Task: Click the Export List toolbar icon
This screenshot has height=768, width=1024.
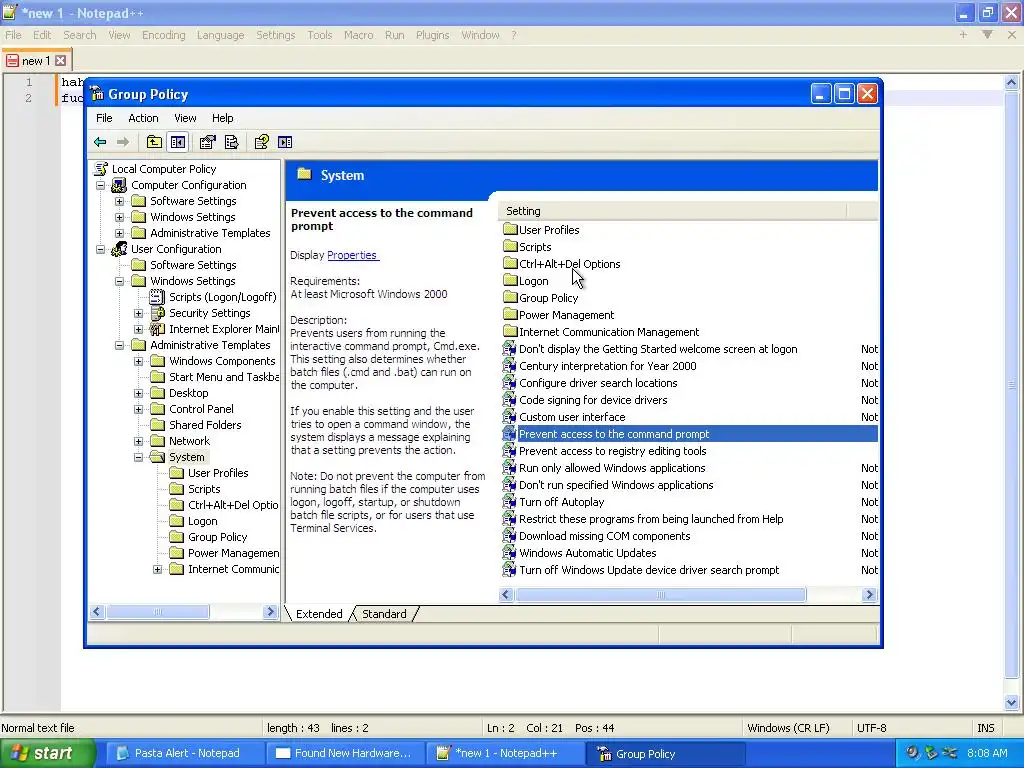Action: 231,142
